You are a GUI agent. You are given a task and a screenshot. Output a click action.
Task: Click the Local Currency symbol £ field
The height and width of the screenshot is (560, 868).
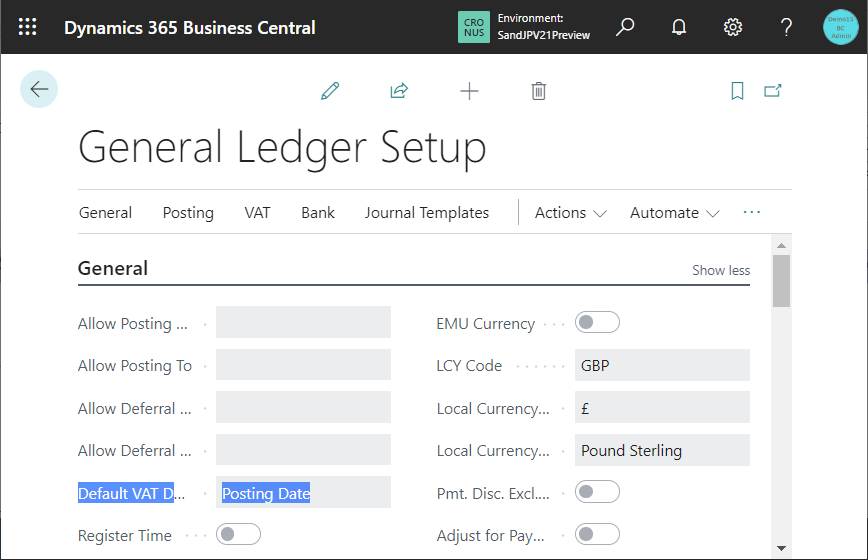[x=662, y=407]
